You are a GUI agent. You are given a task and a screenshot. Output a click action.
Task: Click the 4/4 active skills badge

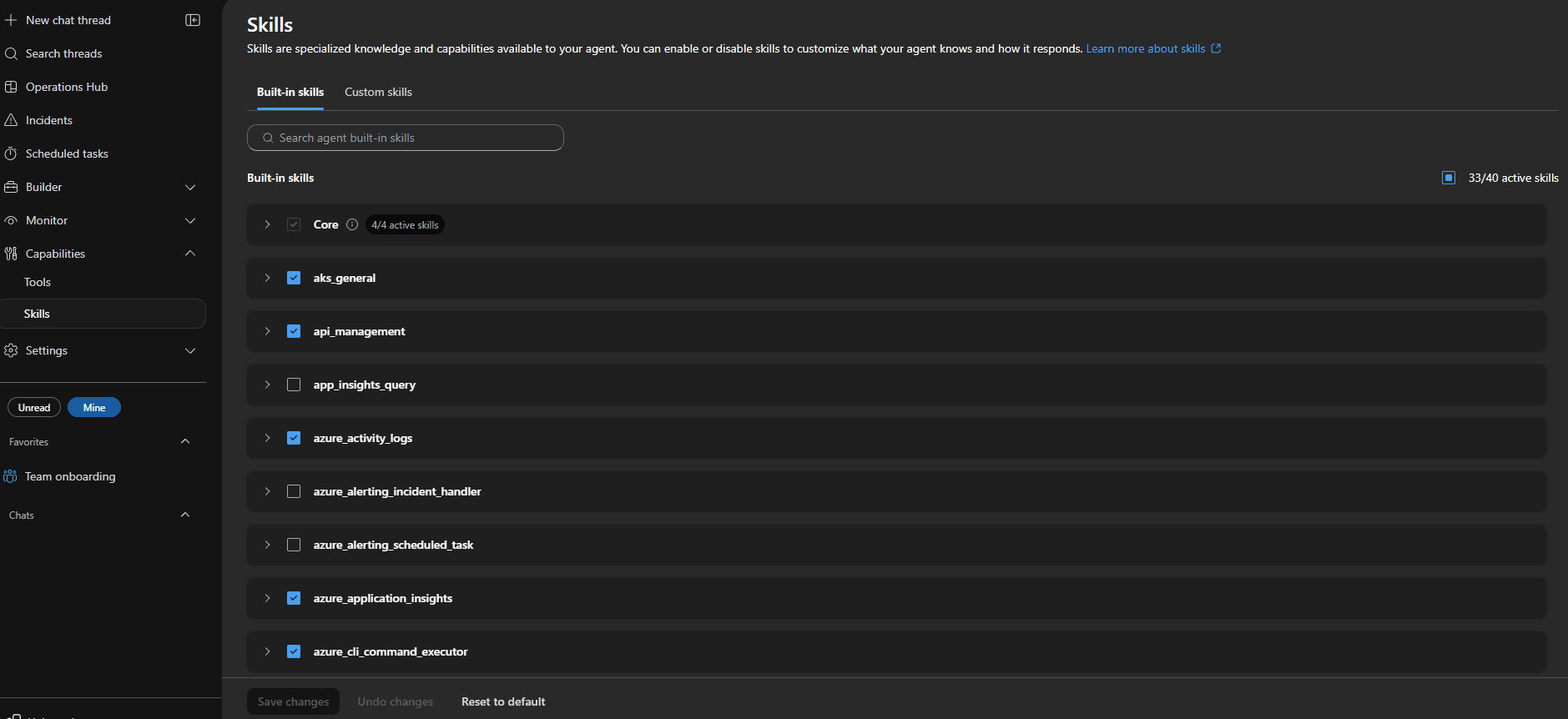pos(405,224)
